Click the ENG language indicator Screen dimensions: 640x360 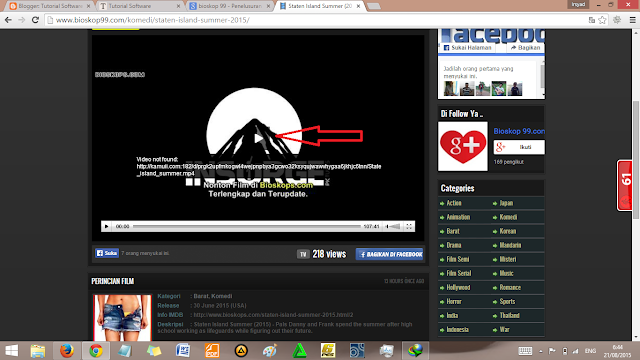point(590,351)
